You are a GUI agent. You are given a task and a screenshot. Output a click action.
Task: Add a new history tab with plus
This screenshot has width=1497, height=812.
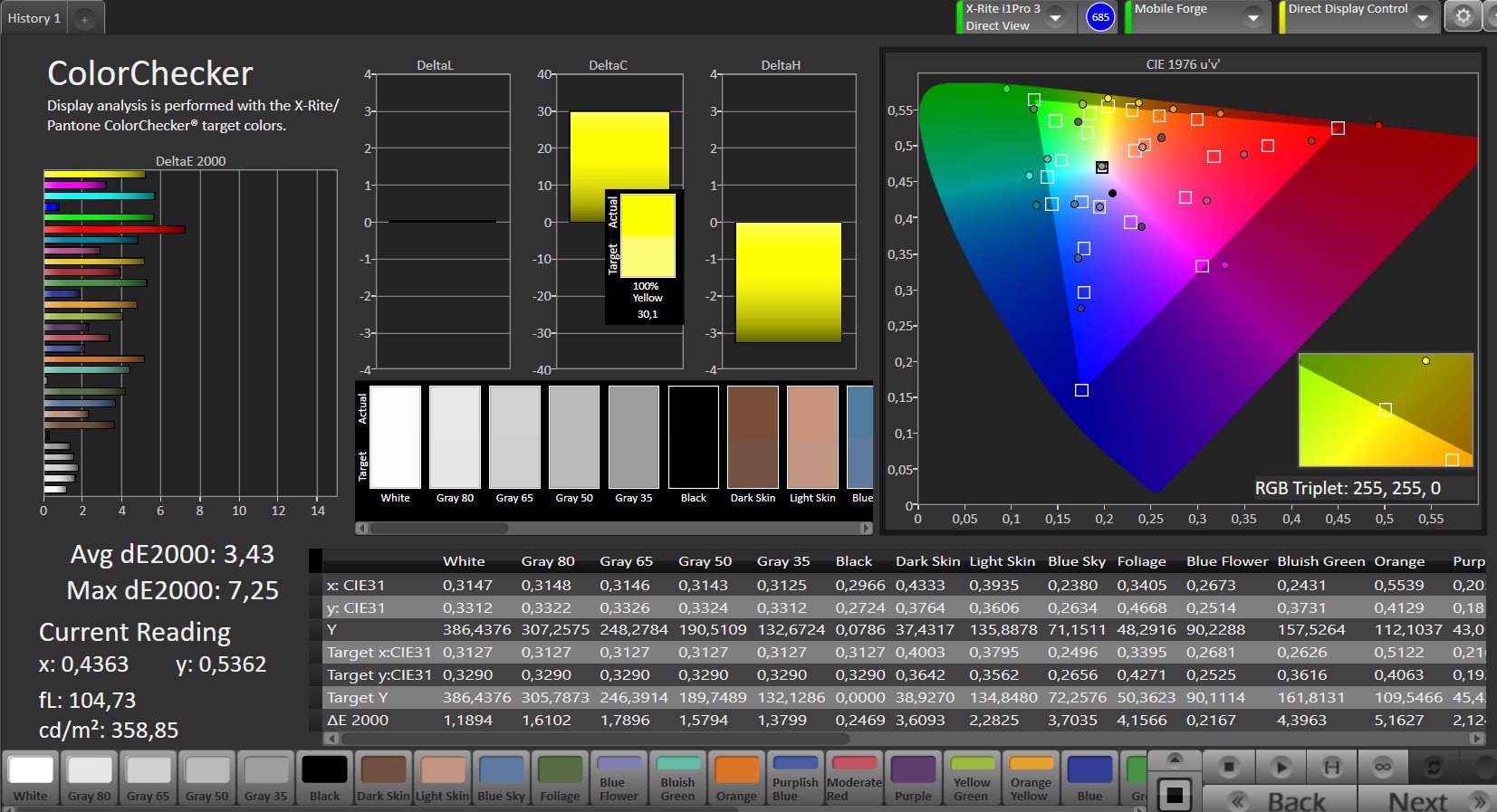coord(84,19)
